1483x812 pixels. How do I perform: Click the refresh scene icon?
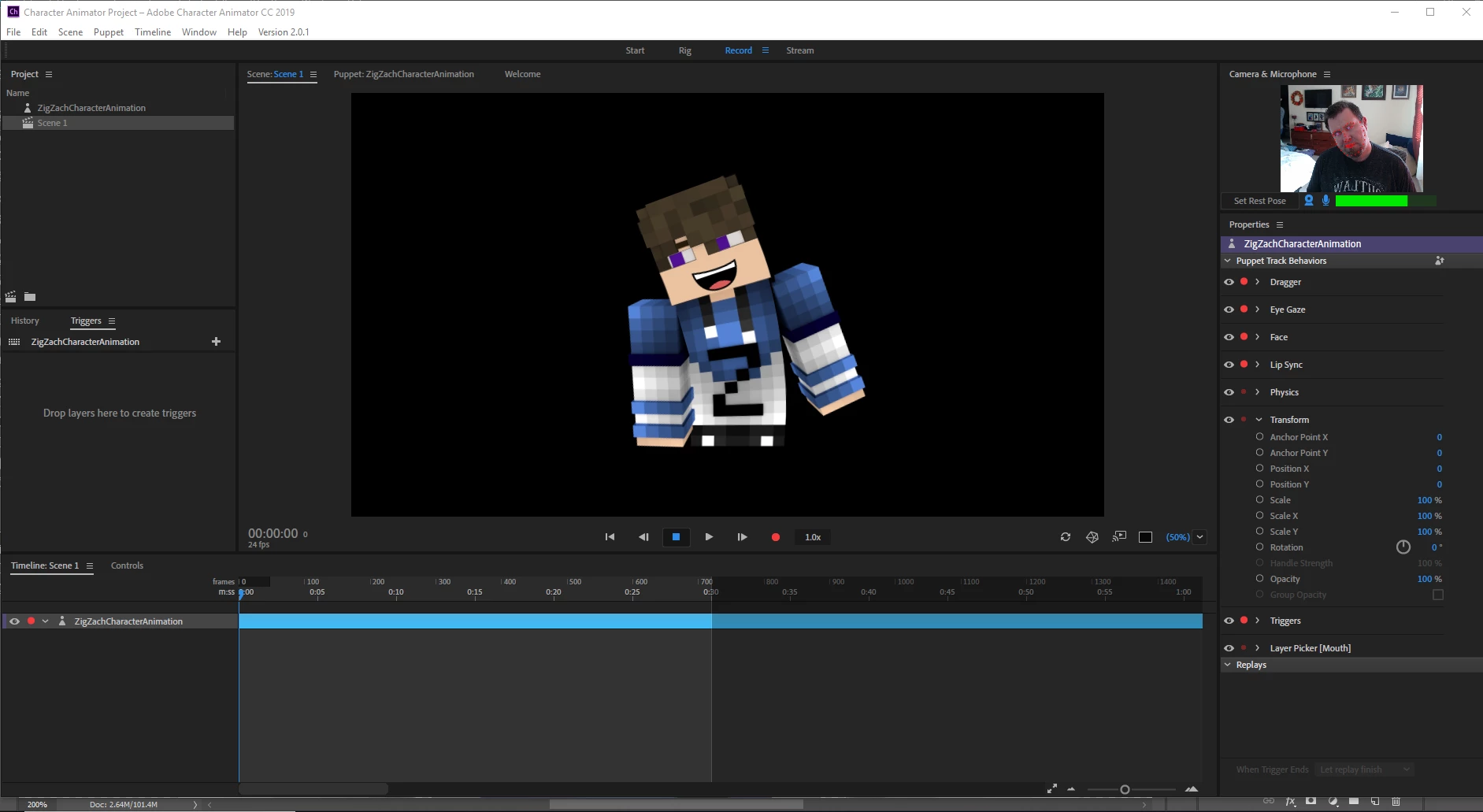tap(1066, 537)
